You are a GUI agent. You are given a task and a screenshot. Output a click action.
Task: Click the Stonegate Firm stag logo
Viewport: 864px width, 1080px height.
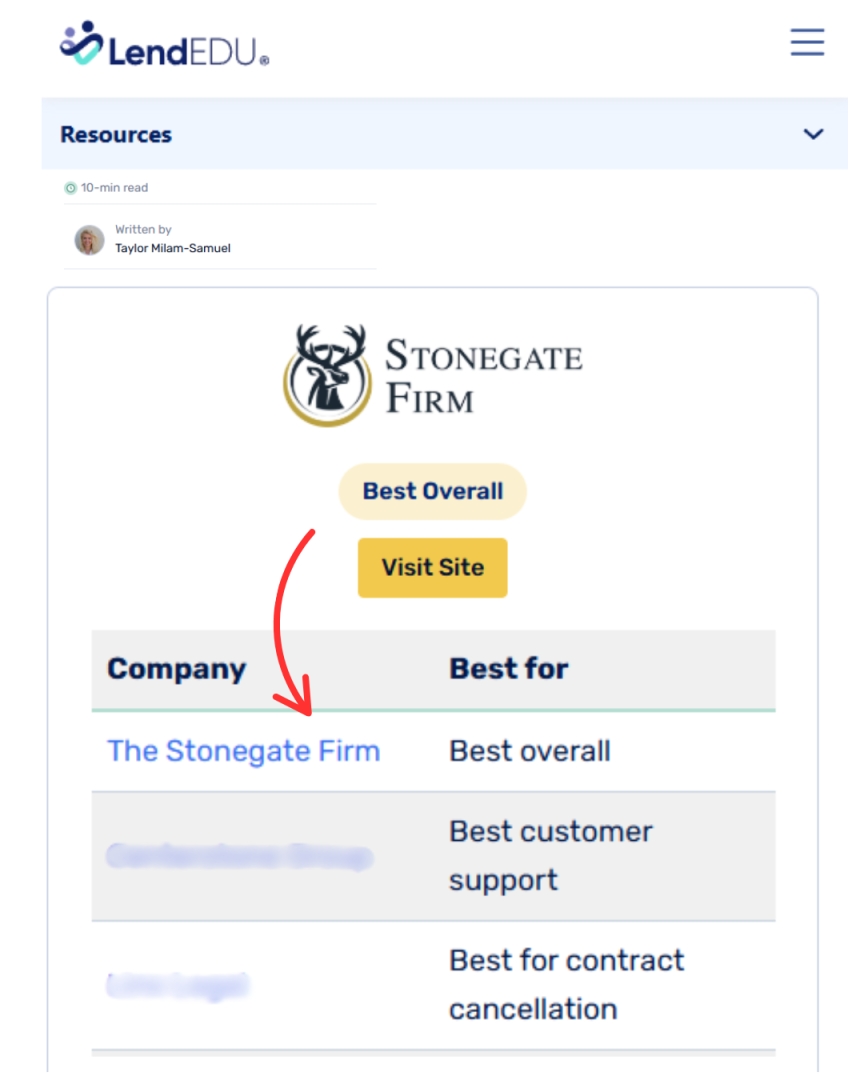tap(324, 375)
